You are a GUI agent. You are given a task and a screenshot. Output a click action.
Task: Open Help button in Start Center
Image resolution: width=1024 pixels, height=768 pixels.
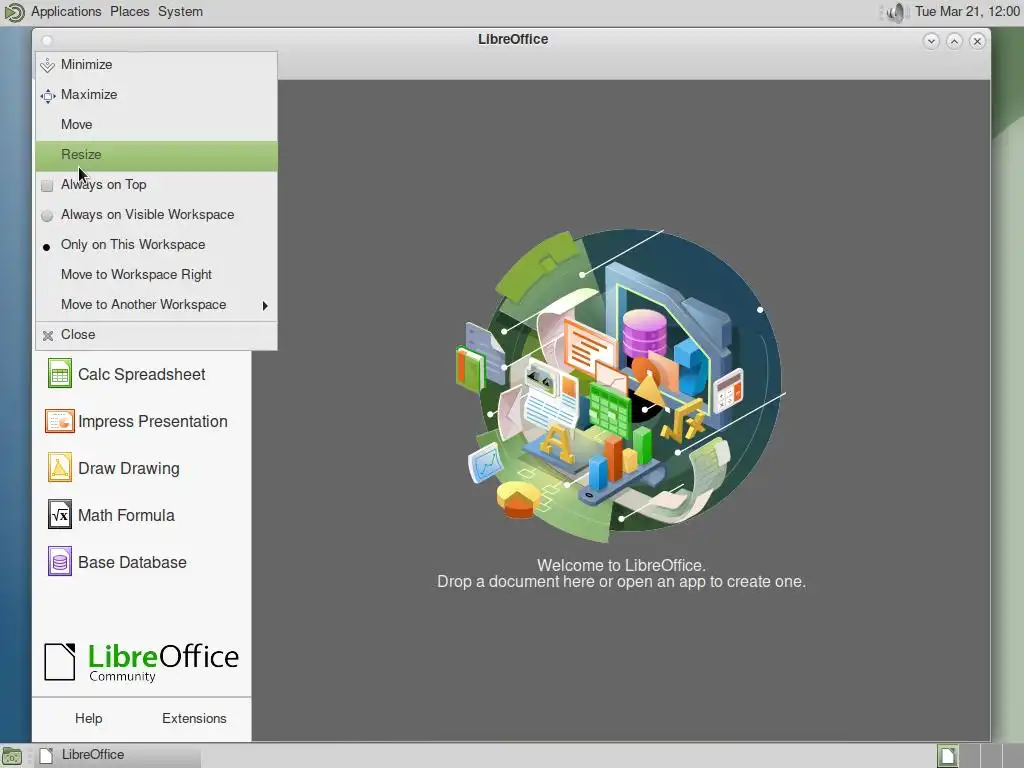(89, 718)
